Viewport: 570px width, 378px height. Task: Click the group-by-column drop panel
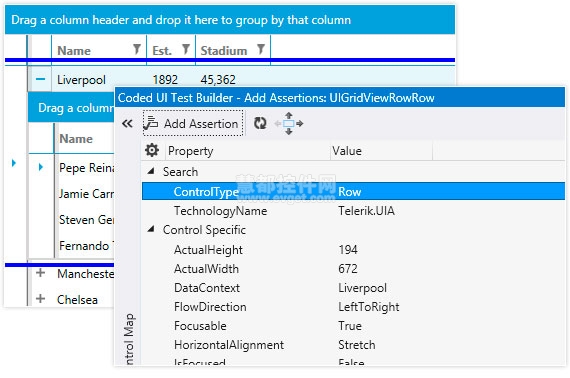tap(230, 20)
